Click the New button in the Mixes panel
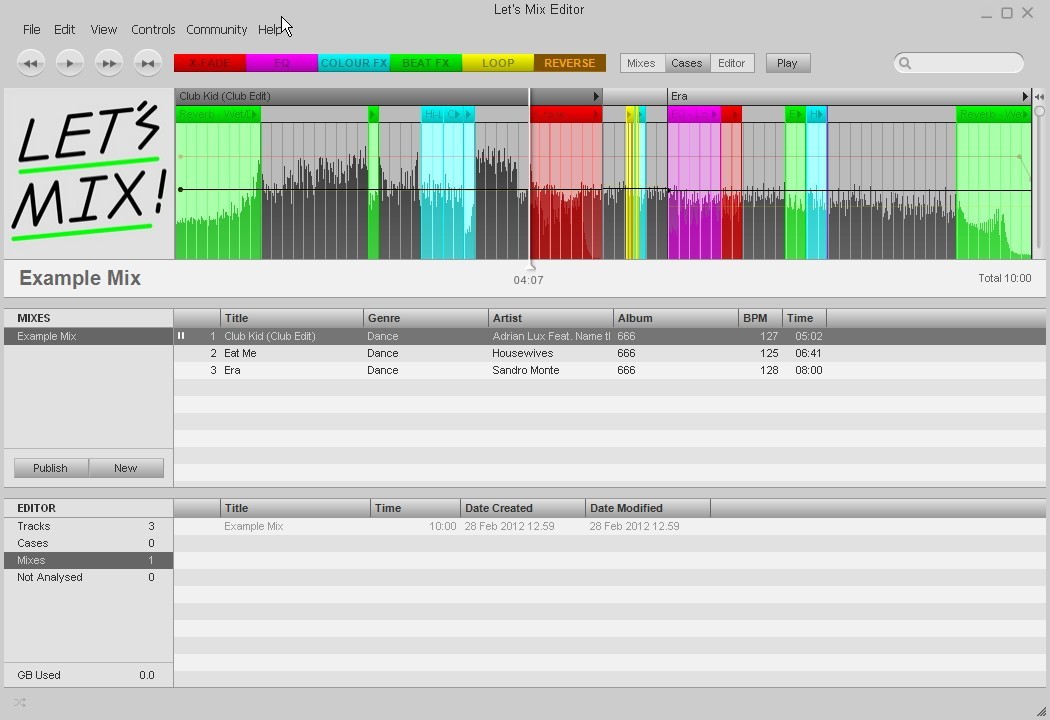This screenshot has height=720, width=1050. click(x=125, y=467)
